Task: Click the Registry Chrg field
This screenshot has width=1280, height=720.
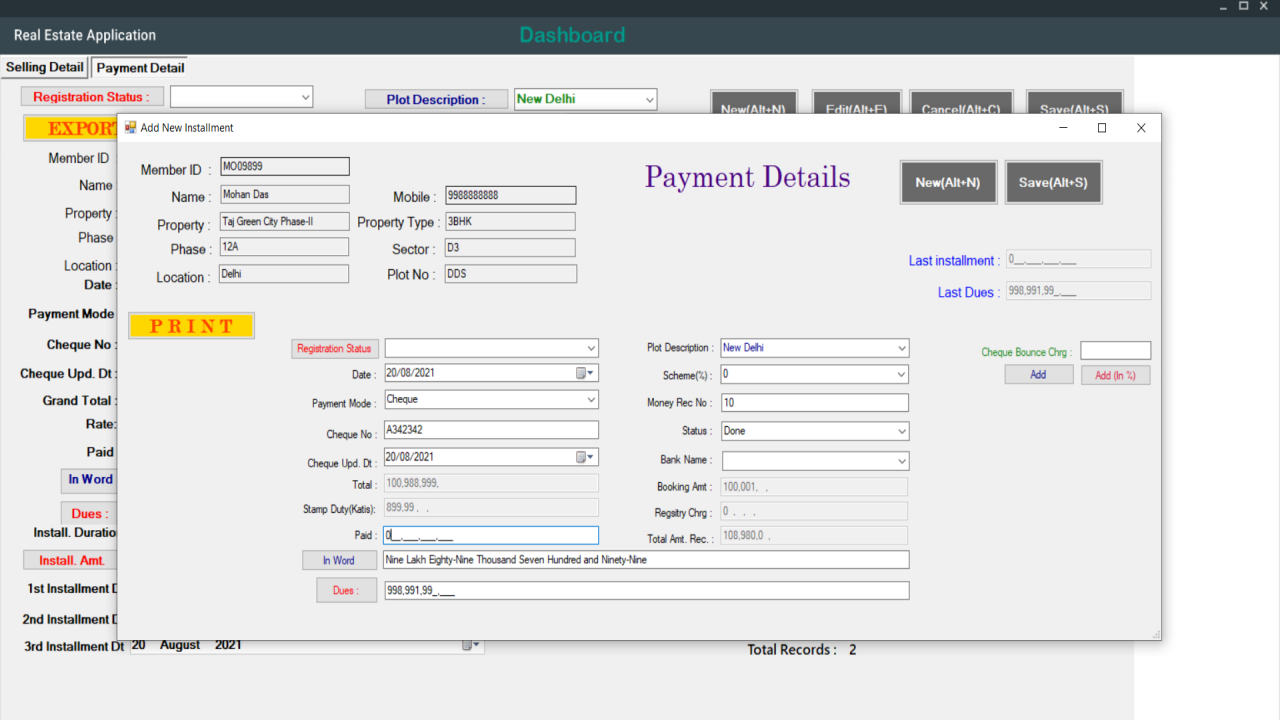Action: 814,511
